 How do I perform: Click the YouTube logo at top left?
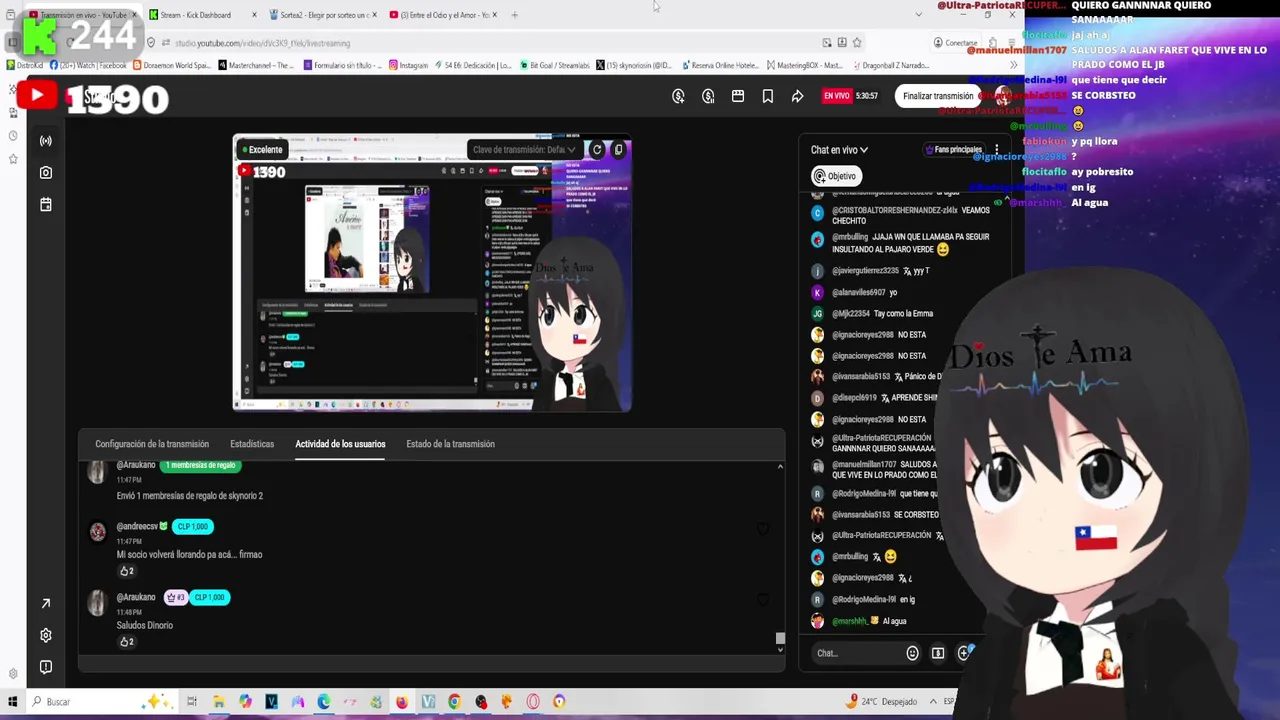37,96
